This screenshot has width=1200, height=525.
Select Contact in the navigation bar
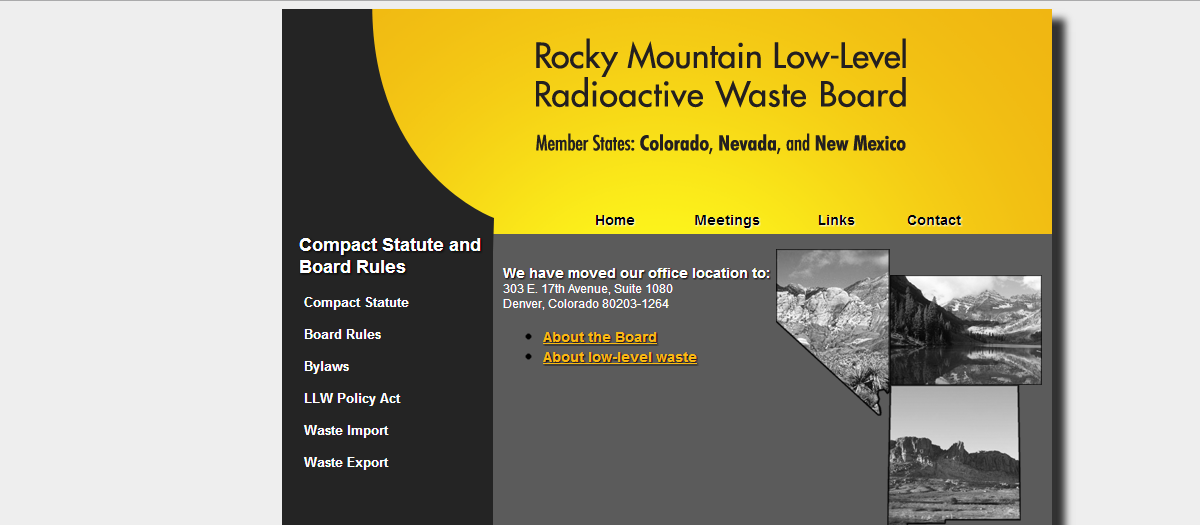(934, 220)
